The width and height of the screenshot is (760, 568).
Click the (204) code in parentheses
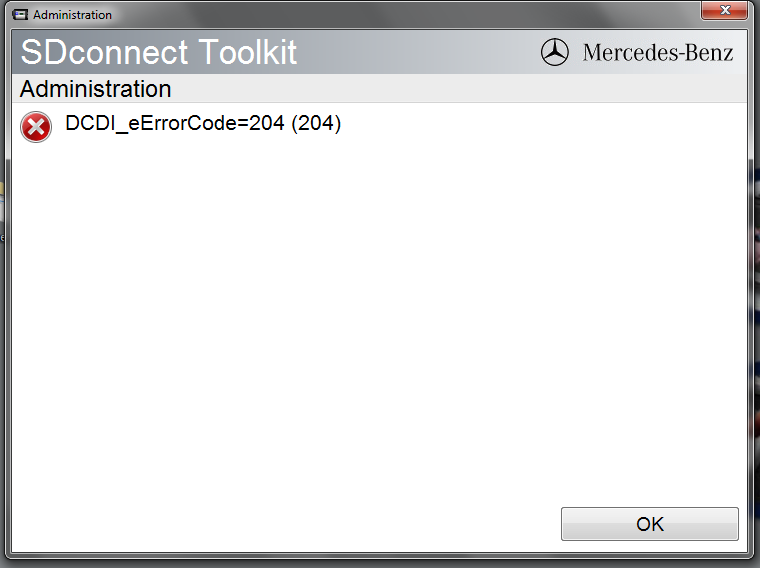coord(316,123)
